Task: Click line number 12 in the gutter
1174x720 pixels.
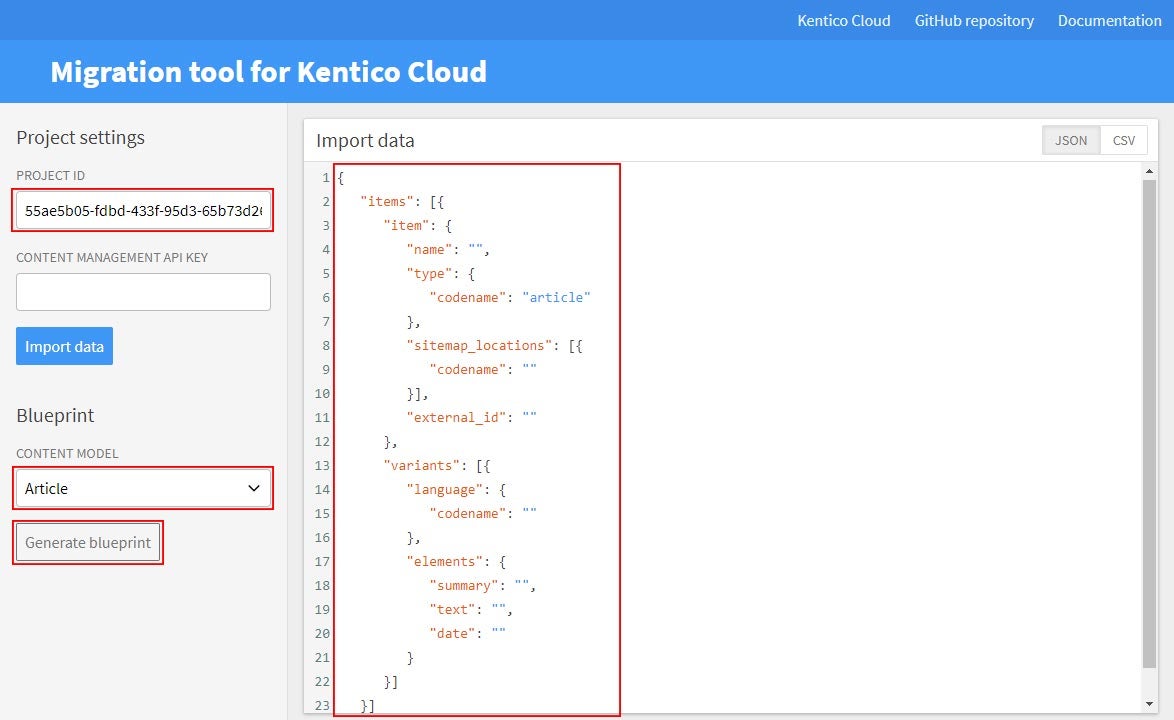Action: point(322,441)
